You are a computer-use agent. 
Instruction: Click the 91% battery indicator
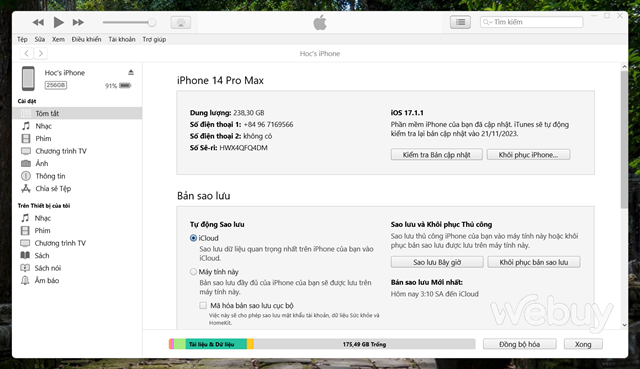pyautogui.click(x=118, y=86)
